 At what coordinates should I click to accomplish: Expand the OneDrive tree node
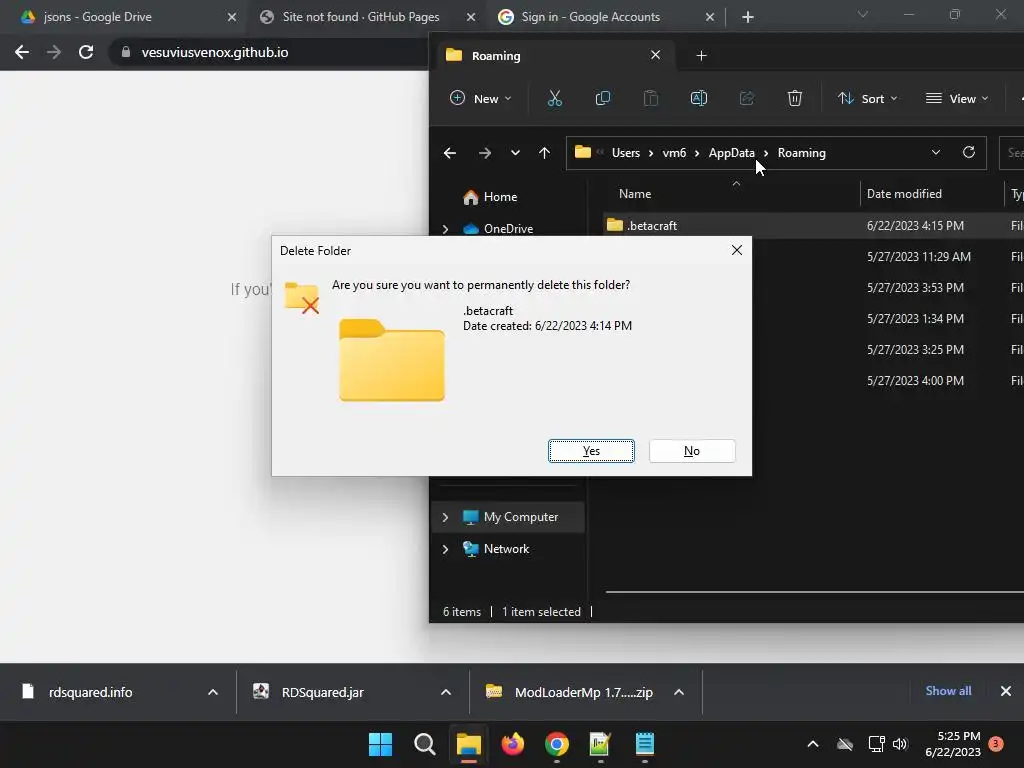(x=445, y=229)
